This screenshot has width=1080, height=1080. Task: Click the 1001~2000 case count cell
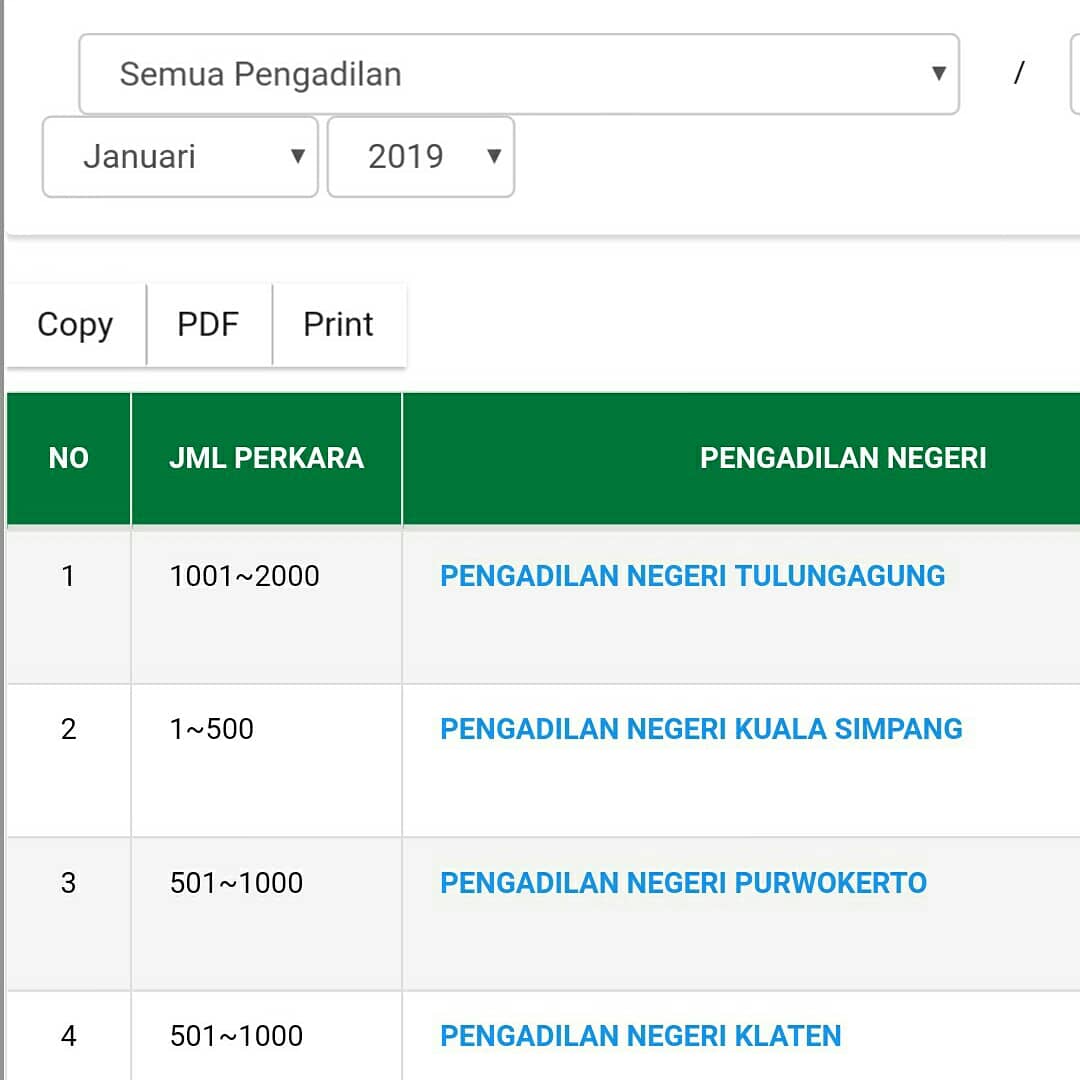(245, 576)
